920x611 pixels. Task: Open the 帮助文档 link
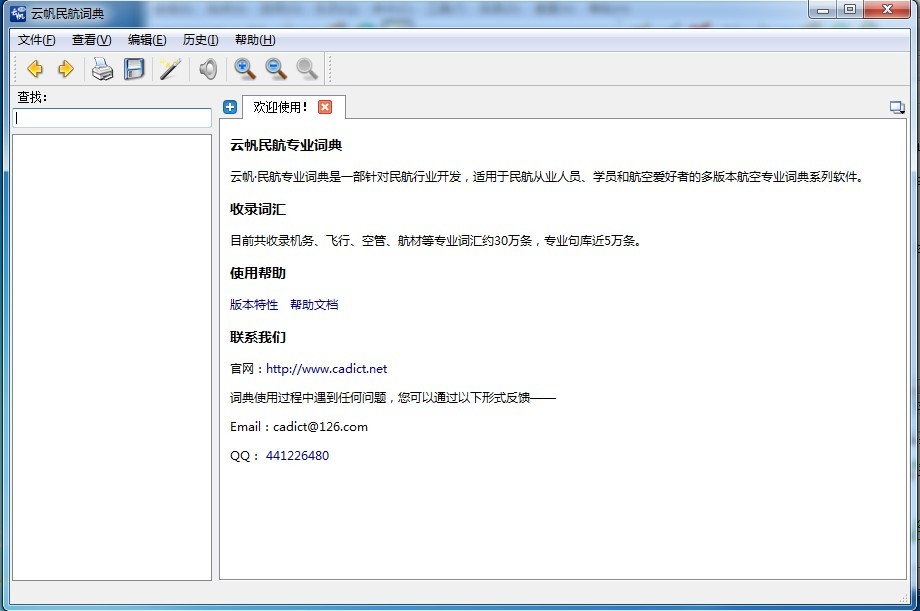click(314, 305)
